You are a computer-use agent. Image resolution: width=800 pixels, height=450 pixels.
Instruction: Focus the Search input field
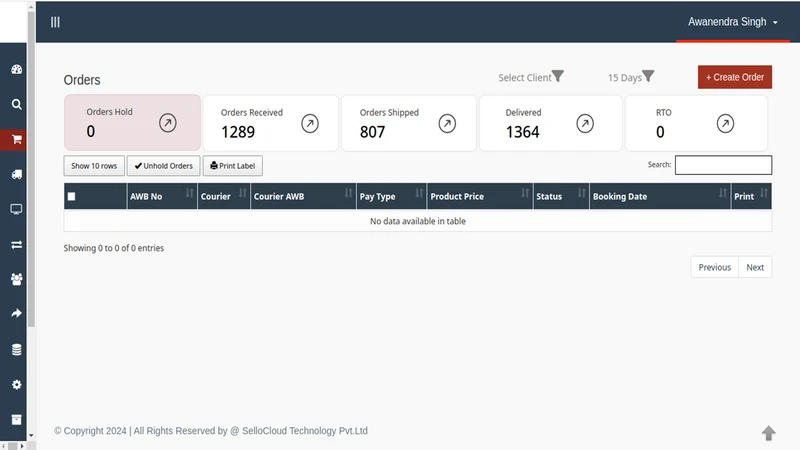pyautogui.click(x=723, y=165)
